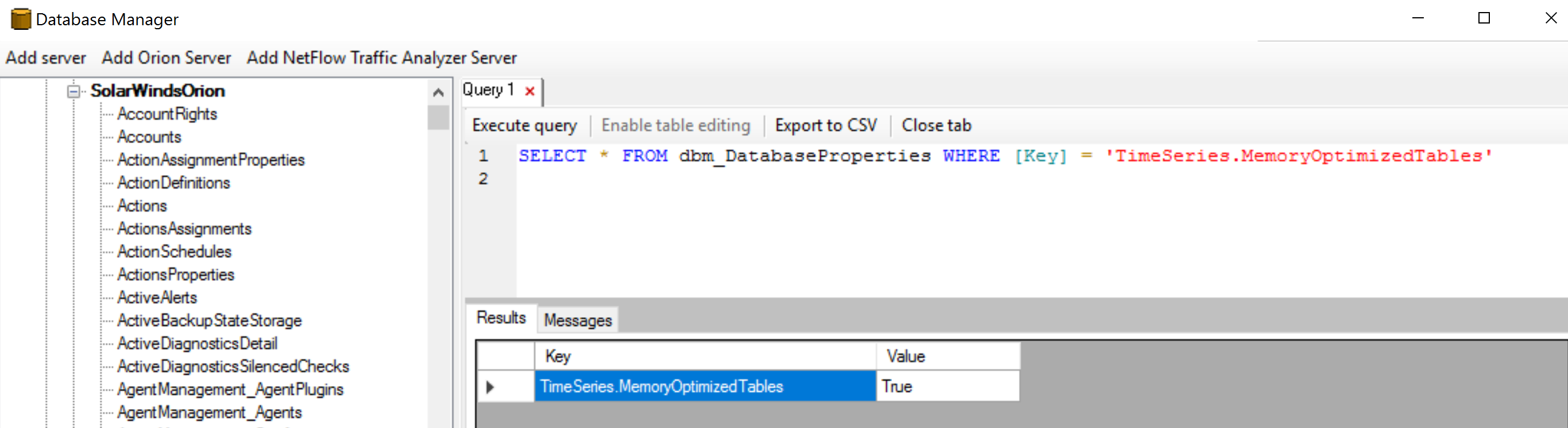Run the query with Execute query
Image resolution: width=1568 pixels, height=428 pixels.
(524, 125)
